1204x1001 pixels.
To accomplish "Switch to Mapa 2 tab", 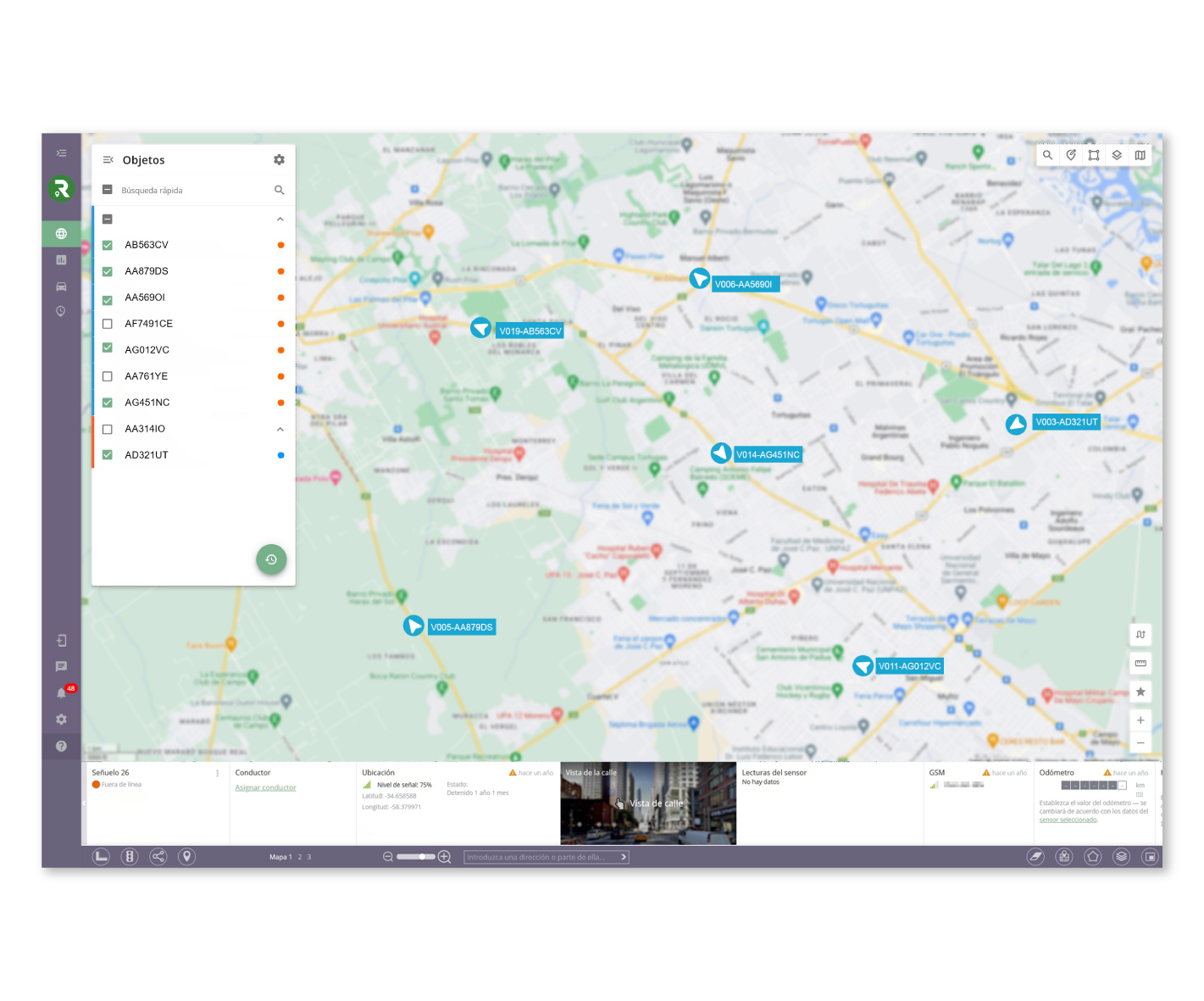I will [298, 857].
